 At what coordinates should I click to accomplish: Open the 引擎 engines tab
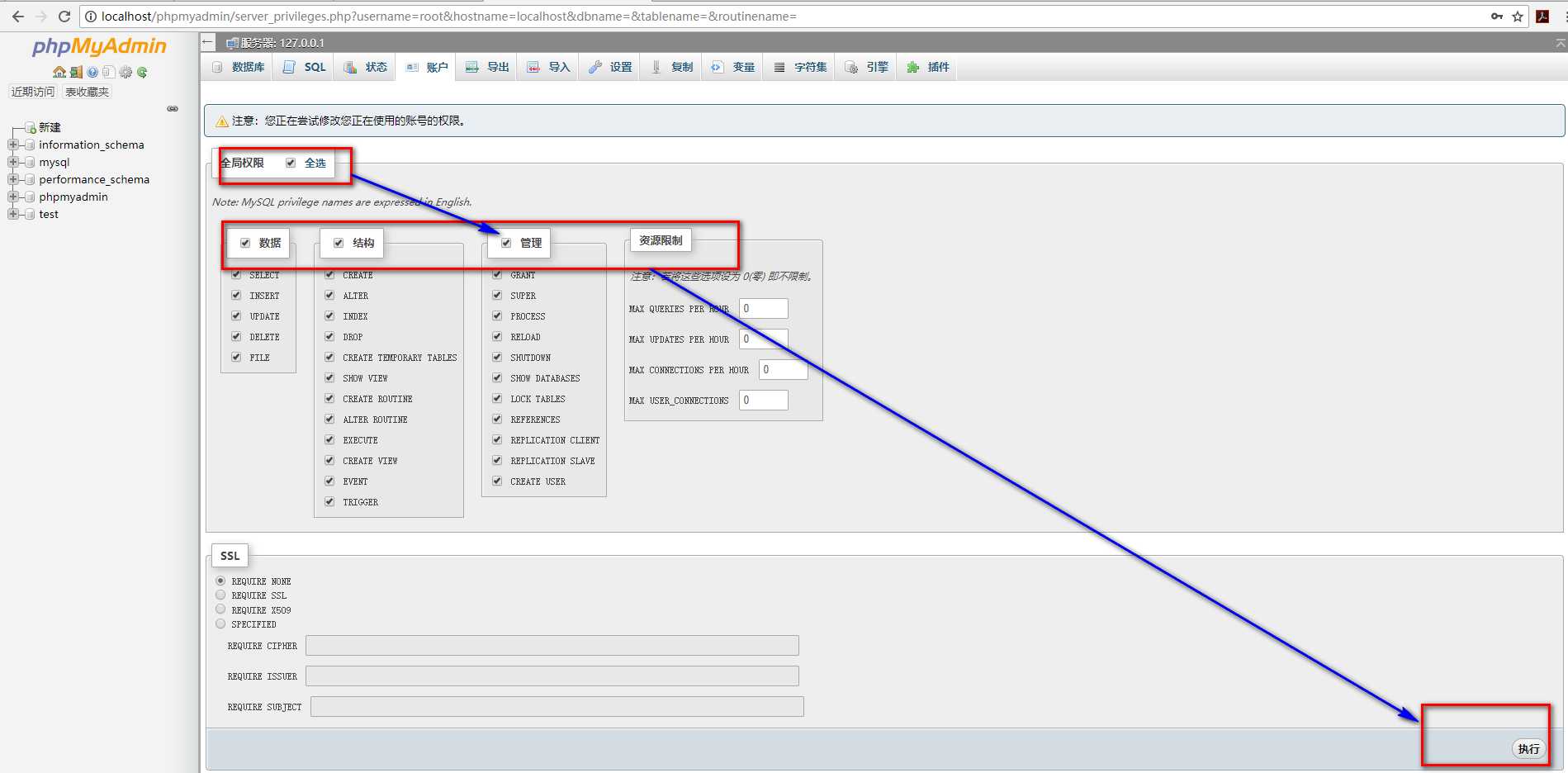click(x=867, y=67)
